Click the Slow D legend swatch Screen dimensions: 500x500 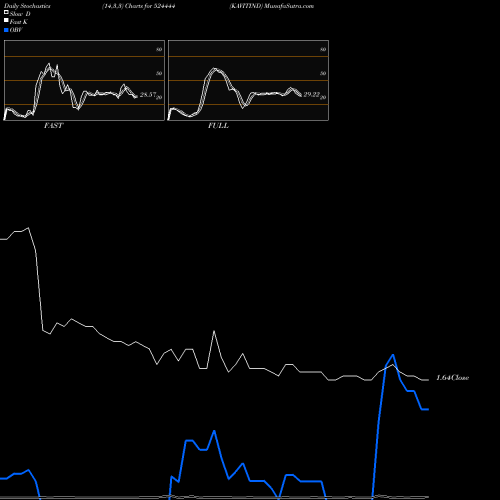pyautogui.click(x=6, y=13)
